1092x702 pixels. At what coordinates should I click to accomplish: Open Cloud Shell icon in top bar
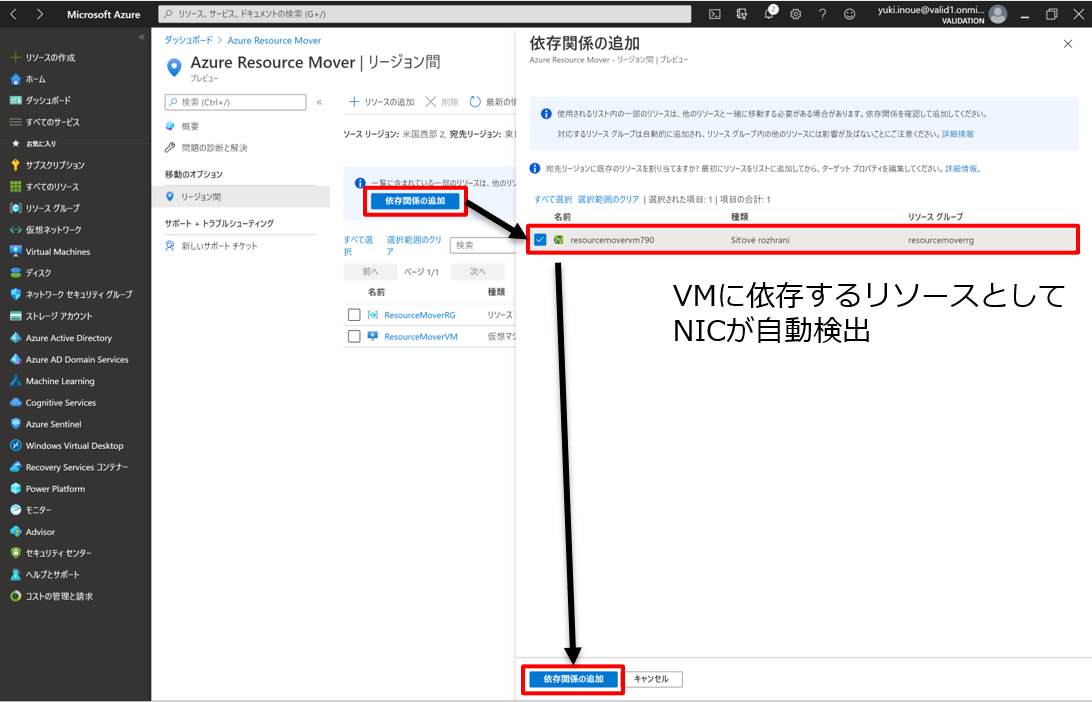[x=715, y=14]
